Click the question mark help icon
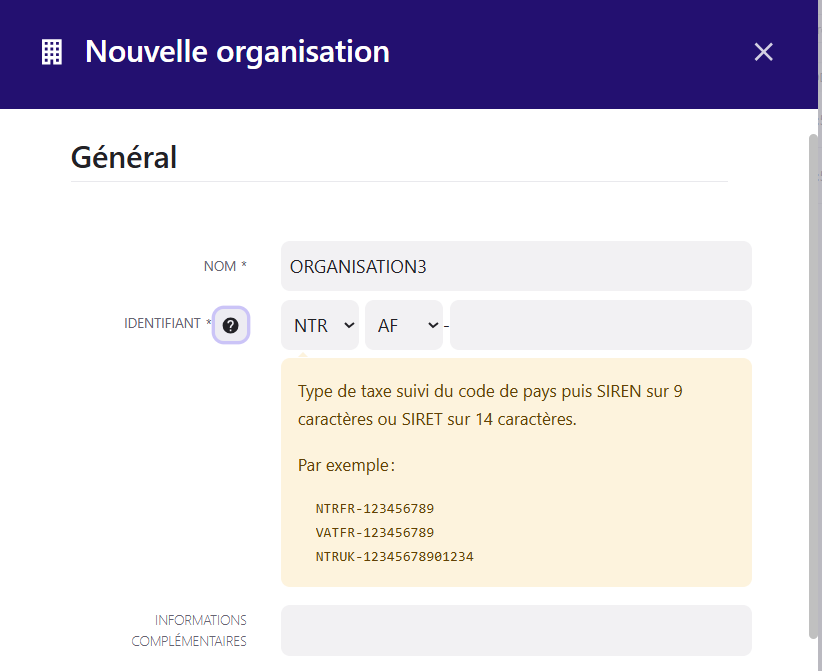Image resolution: width=822 pixels, height=671 pixels. coord(231,326)
